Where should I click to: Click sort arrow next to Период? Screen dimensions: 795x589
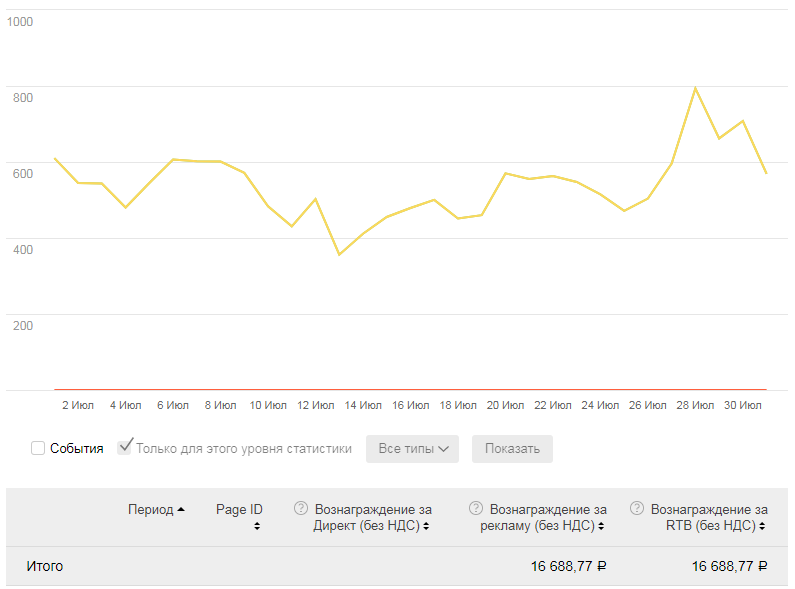click(181, 510)
